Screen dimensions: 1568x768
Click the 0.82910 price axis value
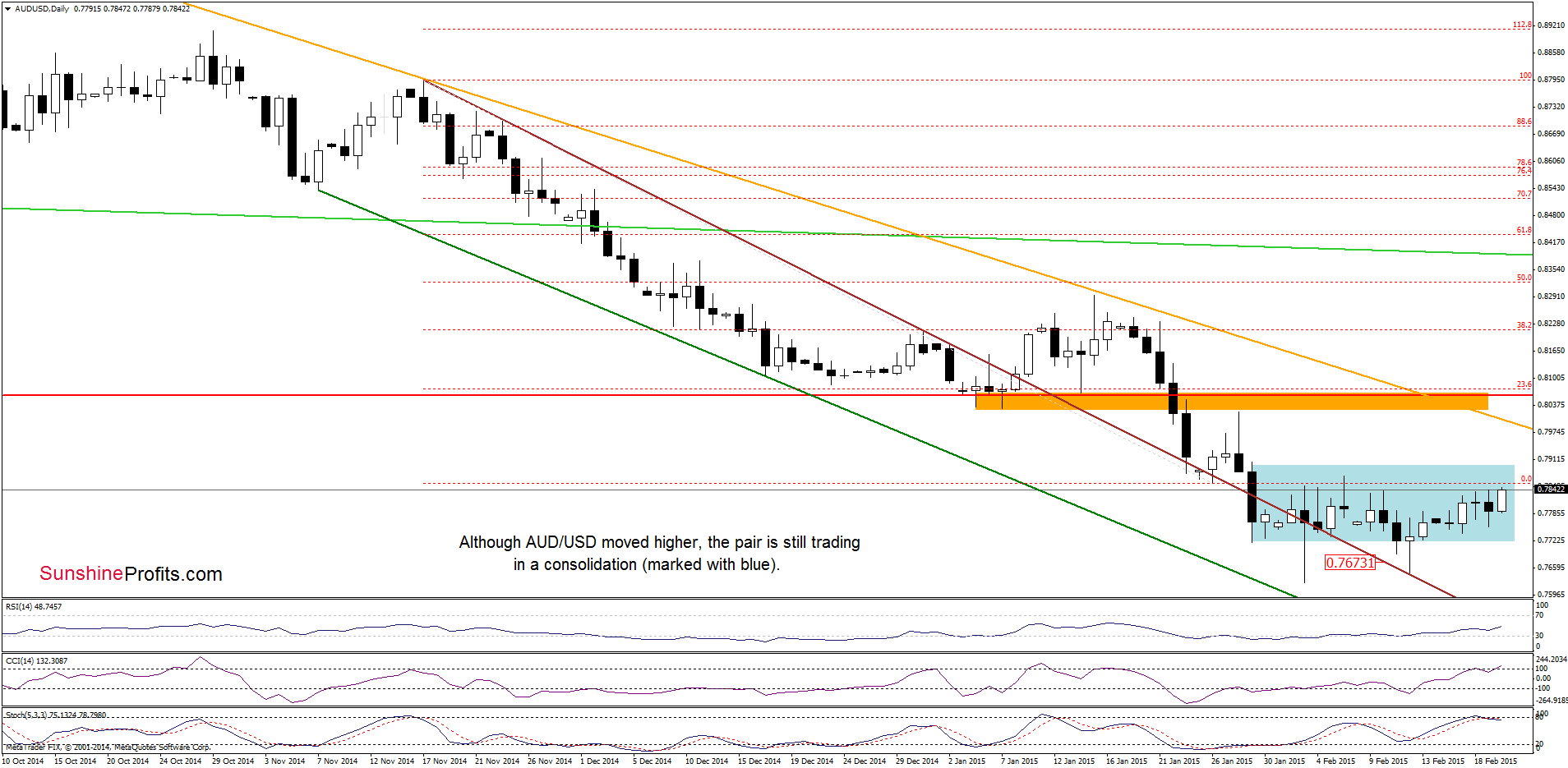pyautogui.click(x=1552, y=297)
